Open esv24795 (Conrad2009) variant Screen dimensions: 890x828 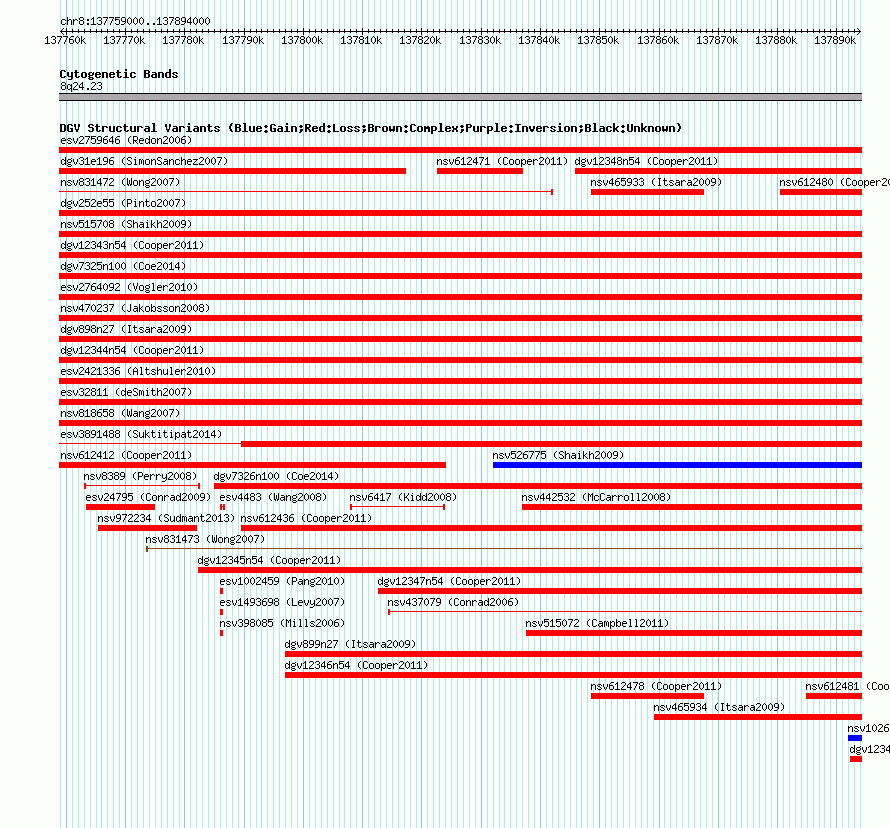(x=148, y=497)
